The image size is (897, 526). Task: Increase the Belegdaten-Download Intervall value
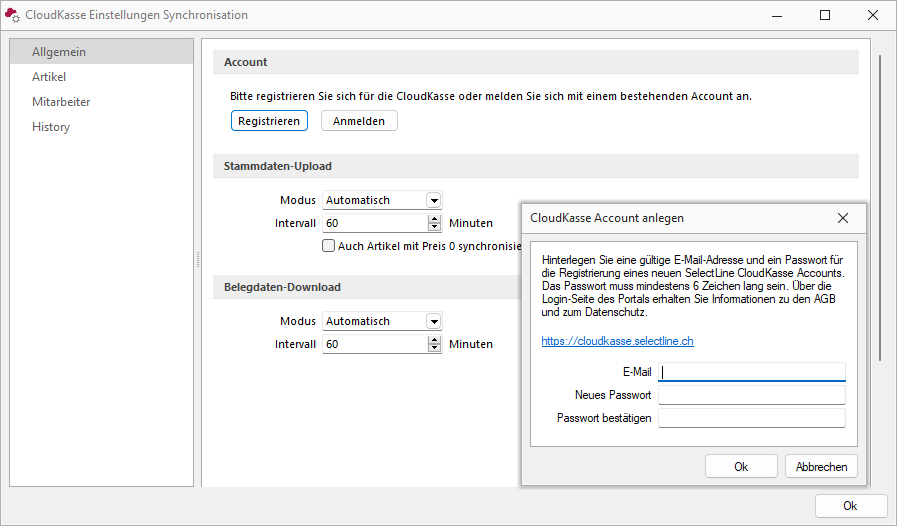(x=435, y=340)
